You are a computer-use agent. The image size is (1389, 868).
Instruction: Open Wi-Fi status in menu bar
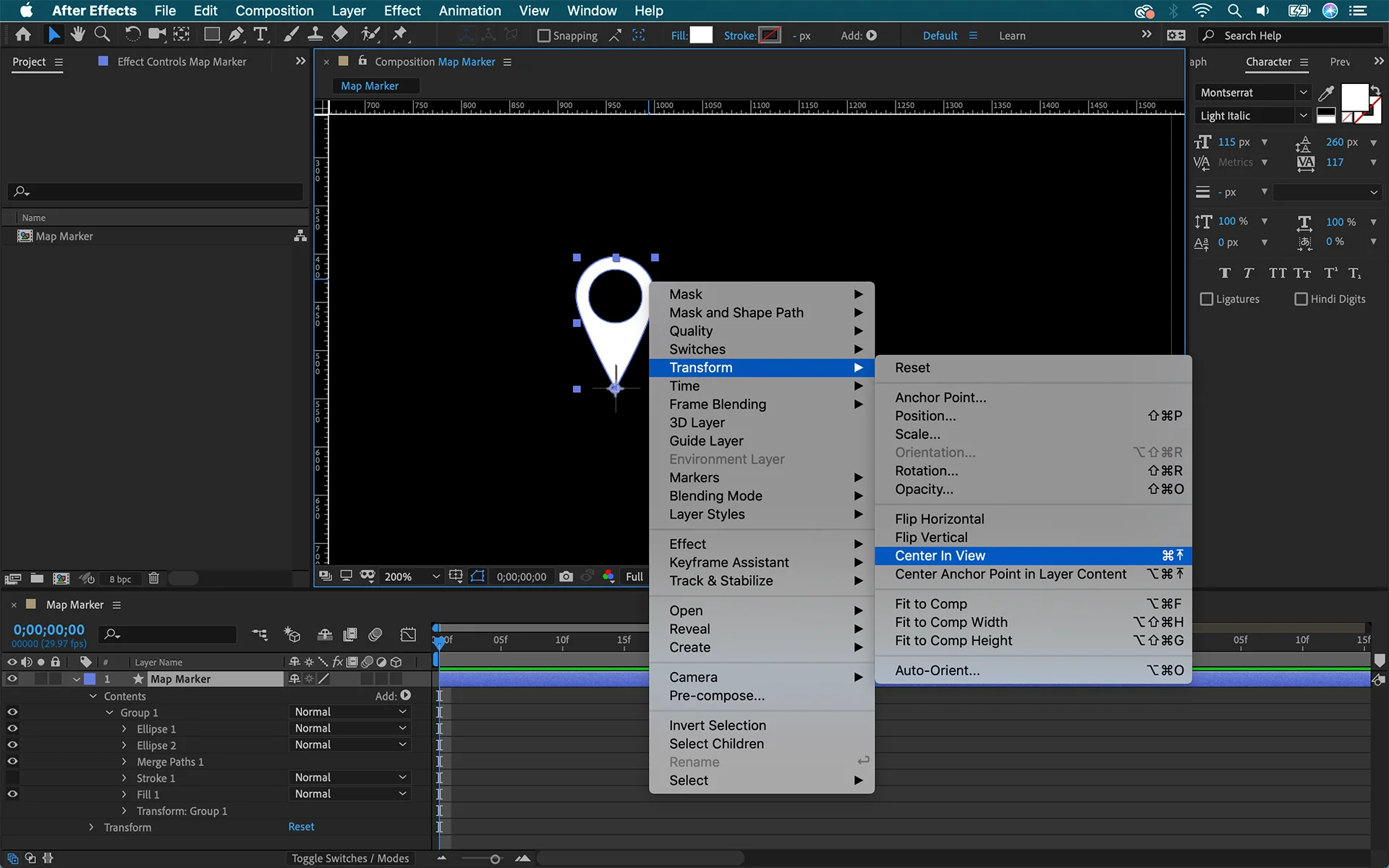click(1202, 11)
